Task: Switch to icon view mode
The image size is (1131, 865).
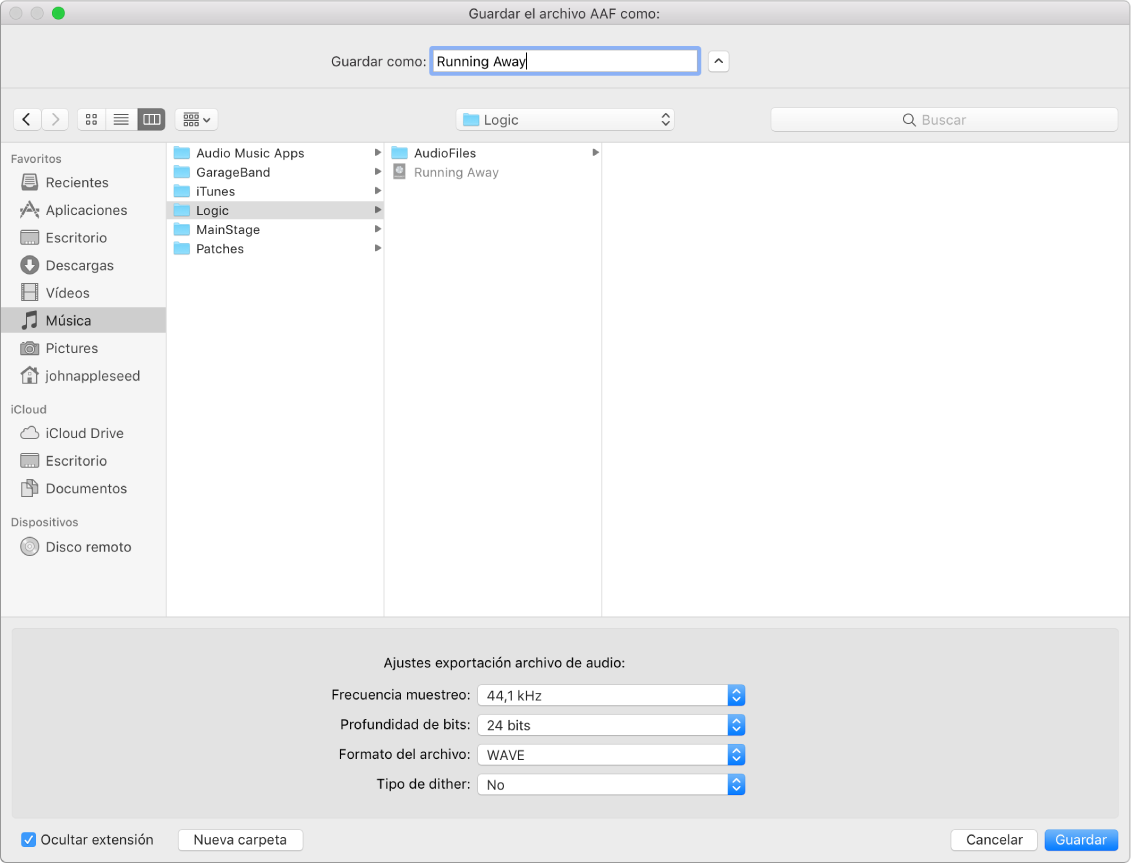Action: (91, 119)
